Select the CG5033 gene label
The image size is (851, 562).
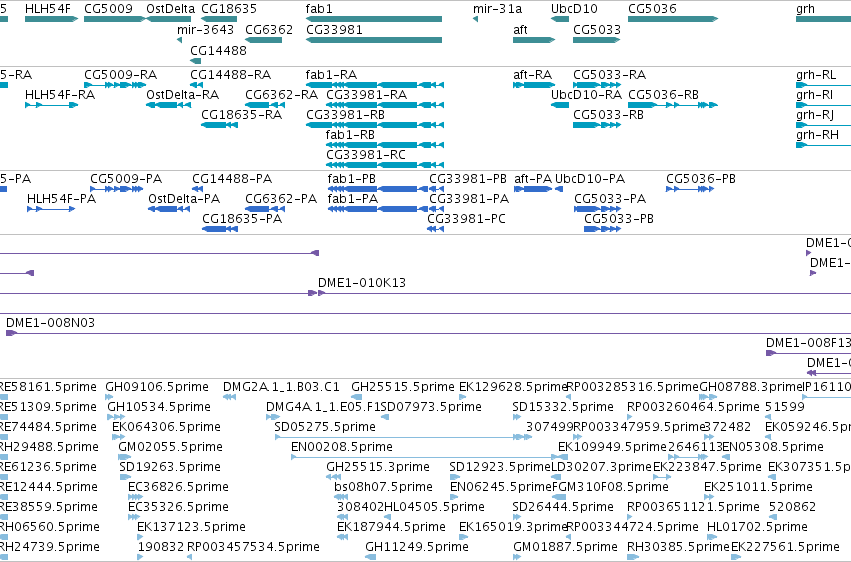pos(597,29)
